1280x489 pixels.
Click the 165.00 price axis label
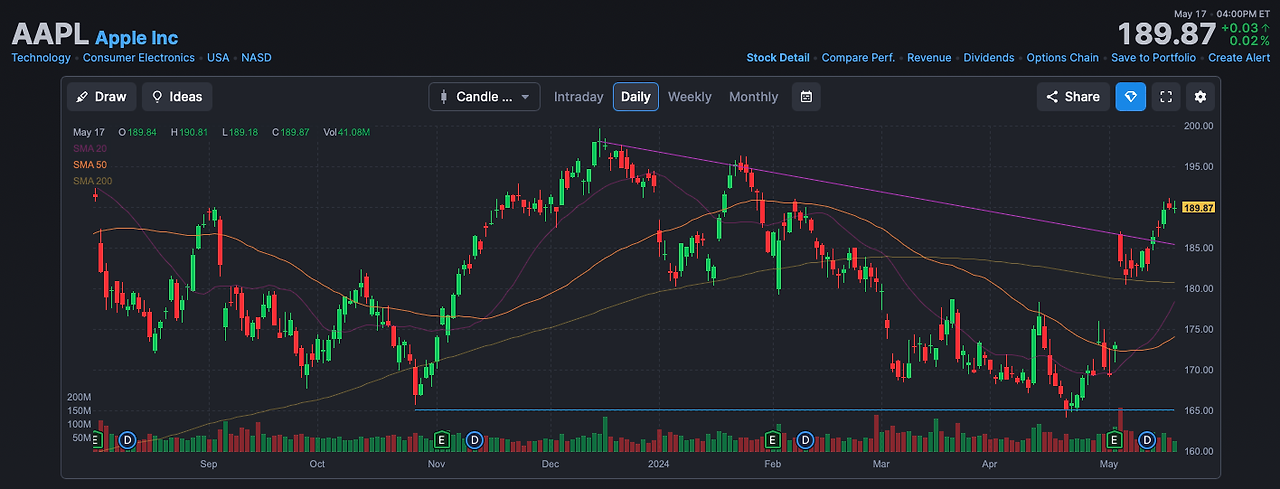tap(1198, 411)
